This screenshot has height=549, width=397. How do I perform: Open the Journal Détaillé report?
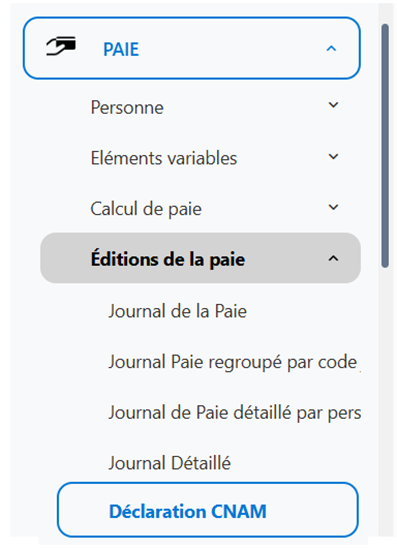[169, 463]
